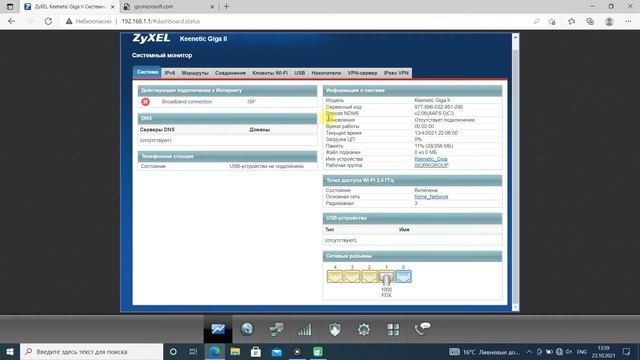Image resolution: width=640 pixels, height=360 pixels.
Task: Open browser Collections icon
Action: (x=590, y=21)
